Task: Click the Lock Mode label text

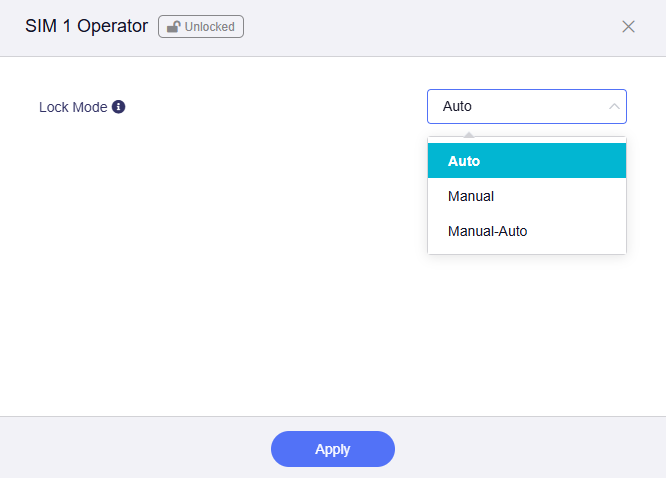Action: click(x=73, y=107)
